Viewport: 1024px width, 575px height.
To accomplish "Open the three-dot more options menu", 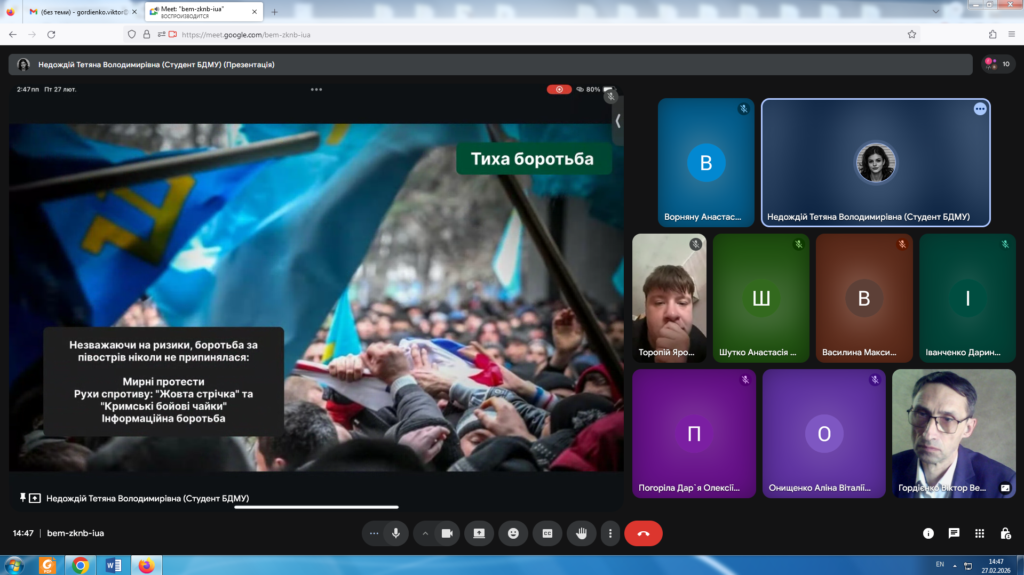I will [x=610, y=534].
